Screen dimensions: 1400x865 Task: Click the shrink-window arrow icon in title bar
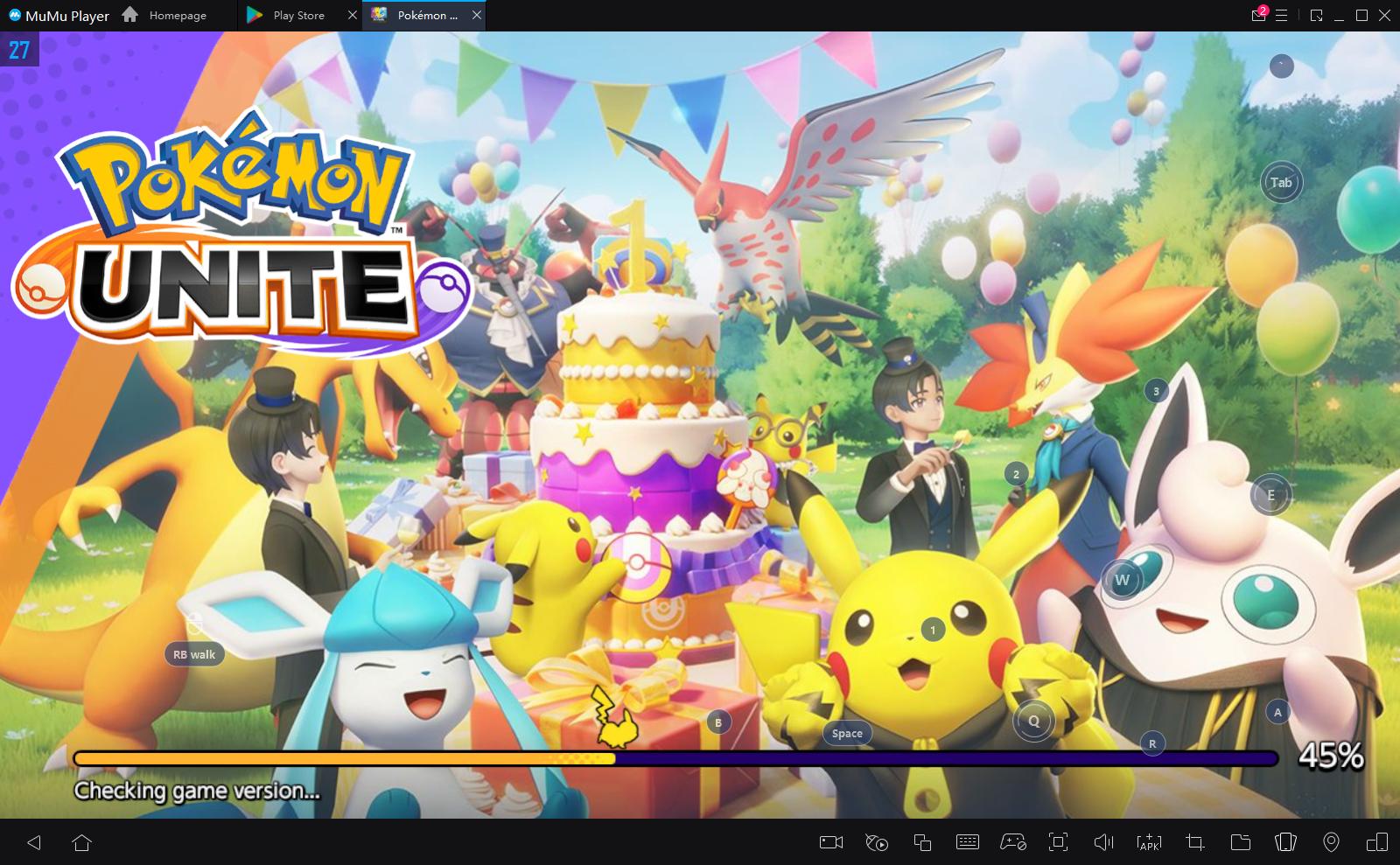(1316, 15)
